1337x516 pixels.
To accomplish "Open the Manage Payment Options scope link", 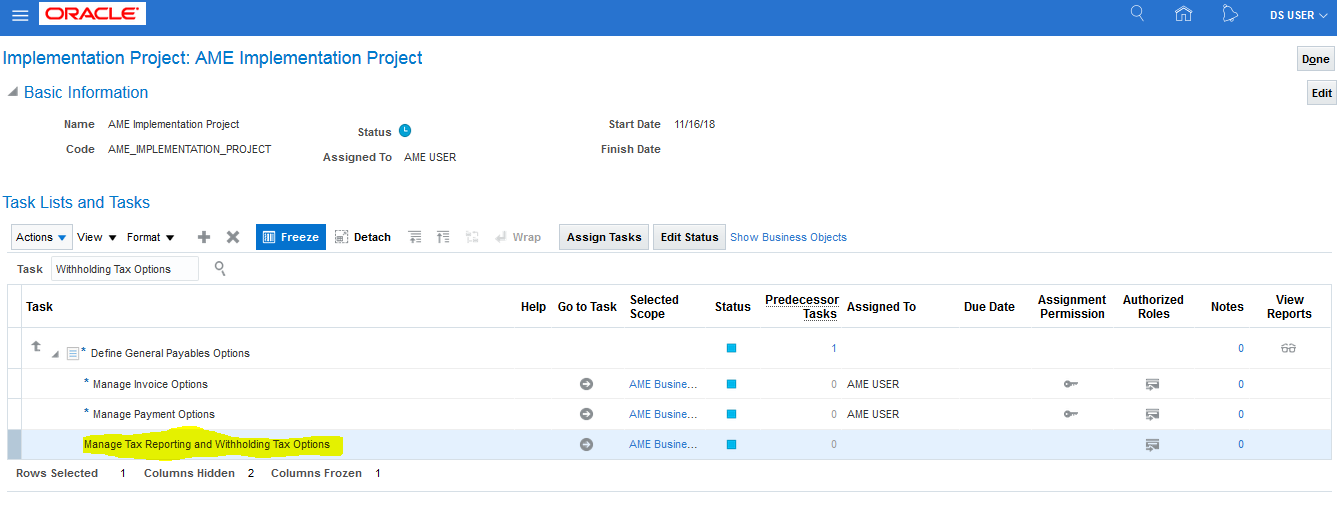I will (663, 414).
